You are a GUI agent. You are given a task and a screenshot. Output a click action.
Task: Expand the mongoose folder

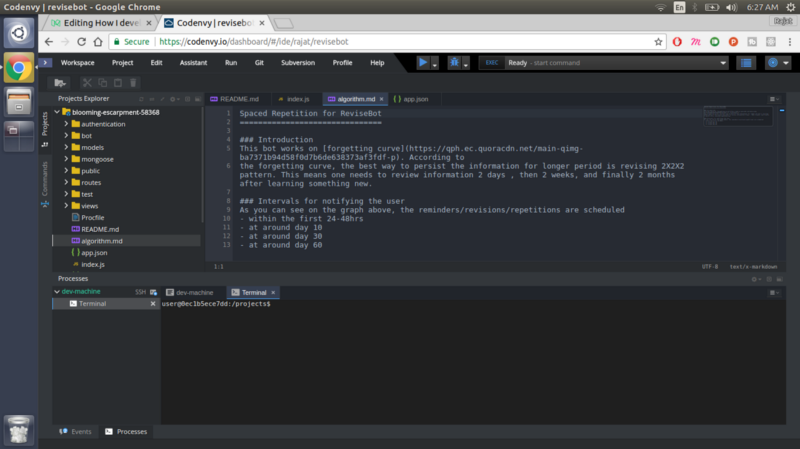pos(66,158)
